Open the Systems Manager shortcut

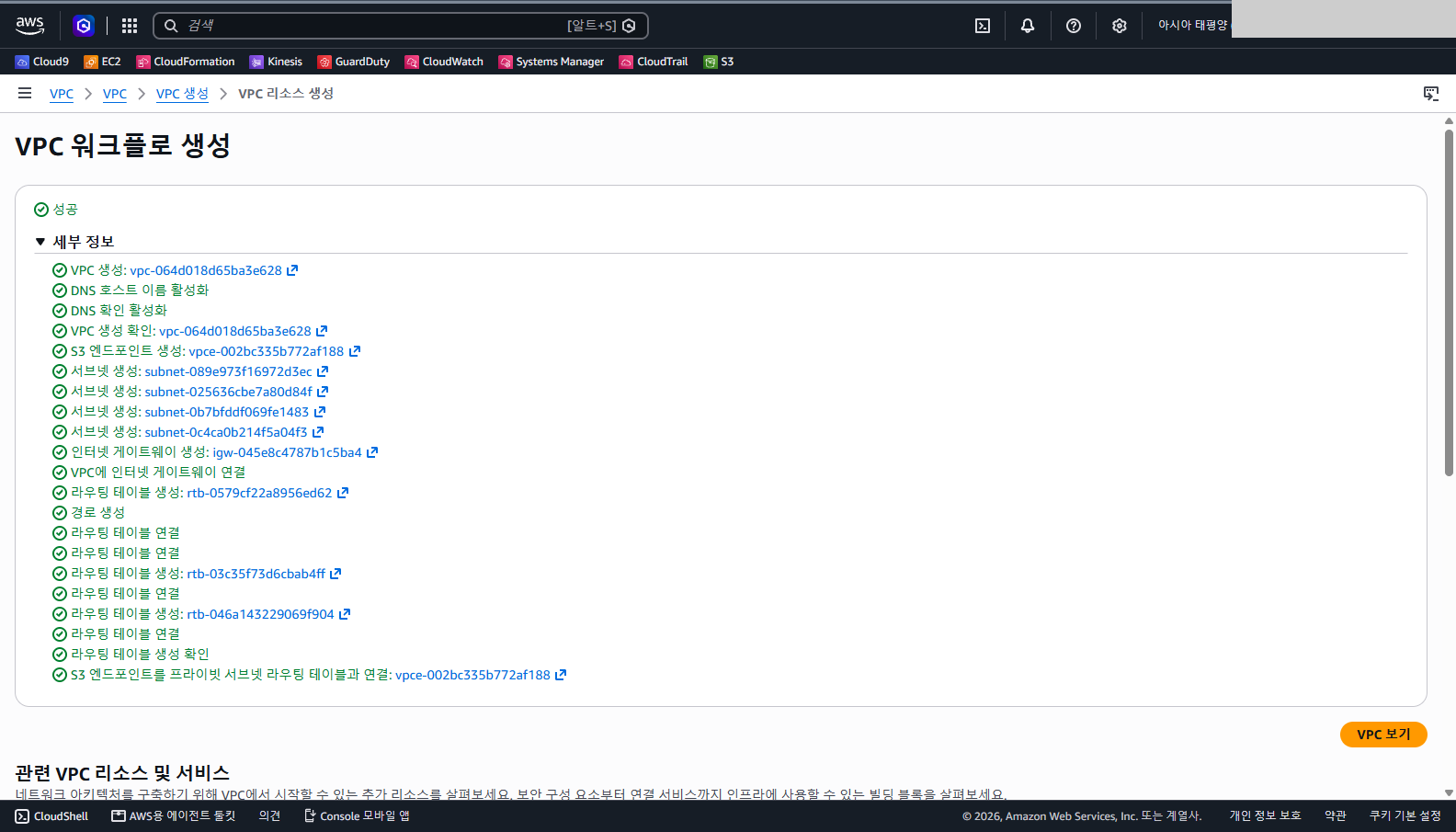551,62
